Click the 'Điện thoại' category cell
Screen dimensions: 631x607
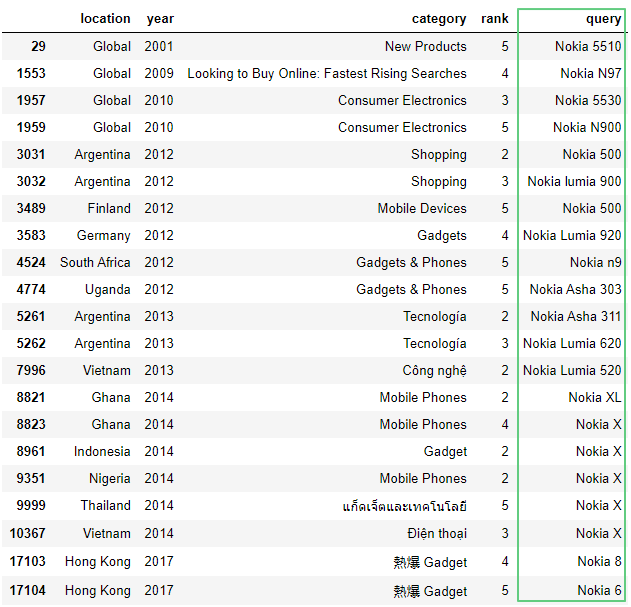coord(437,533)
